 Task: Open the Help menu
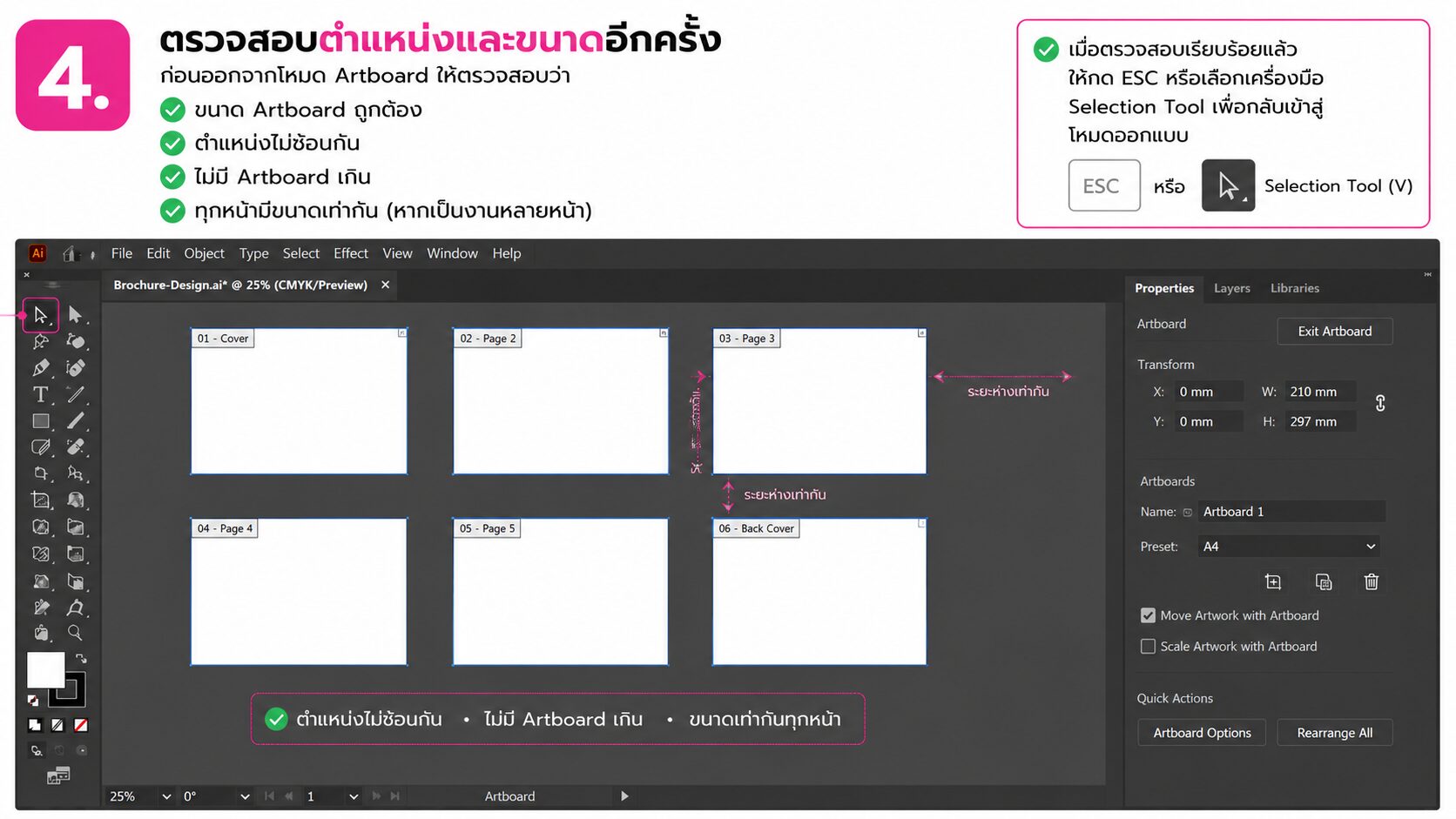click(x=507, y=253)
